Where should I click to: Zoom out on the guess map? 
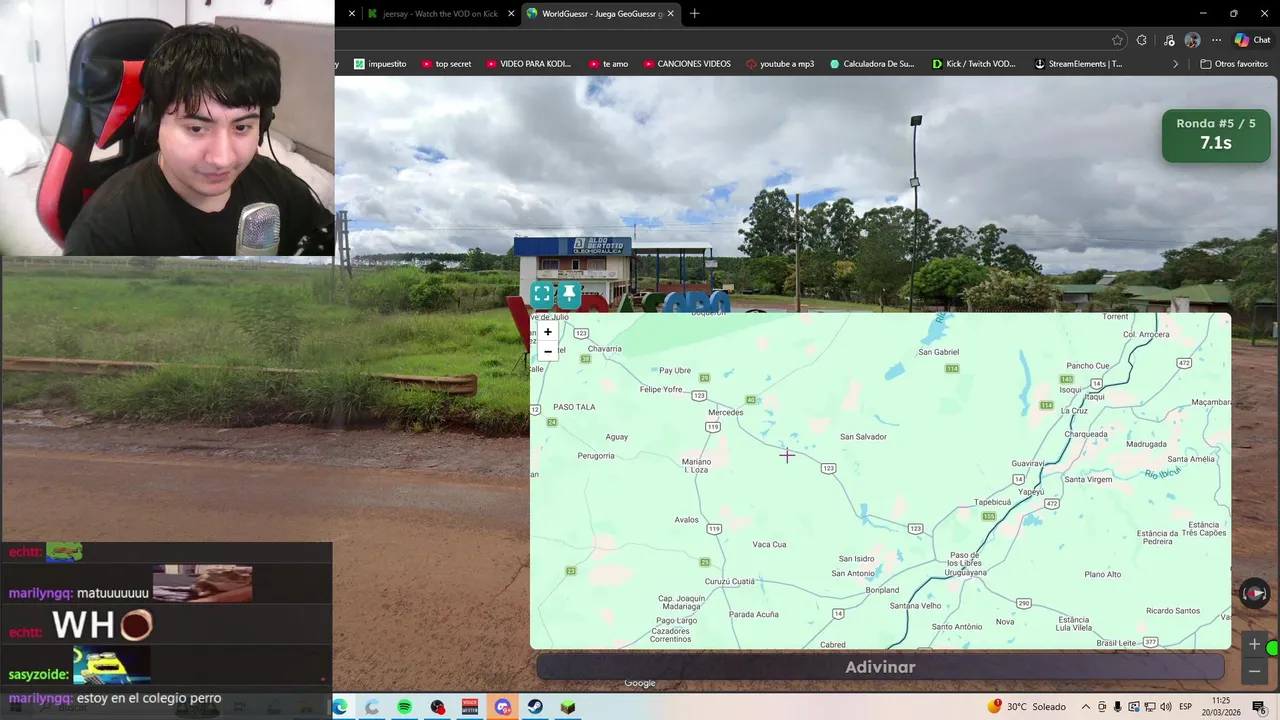point(547,351)
